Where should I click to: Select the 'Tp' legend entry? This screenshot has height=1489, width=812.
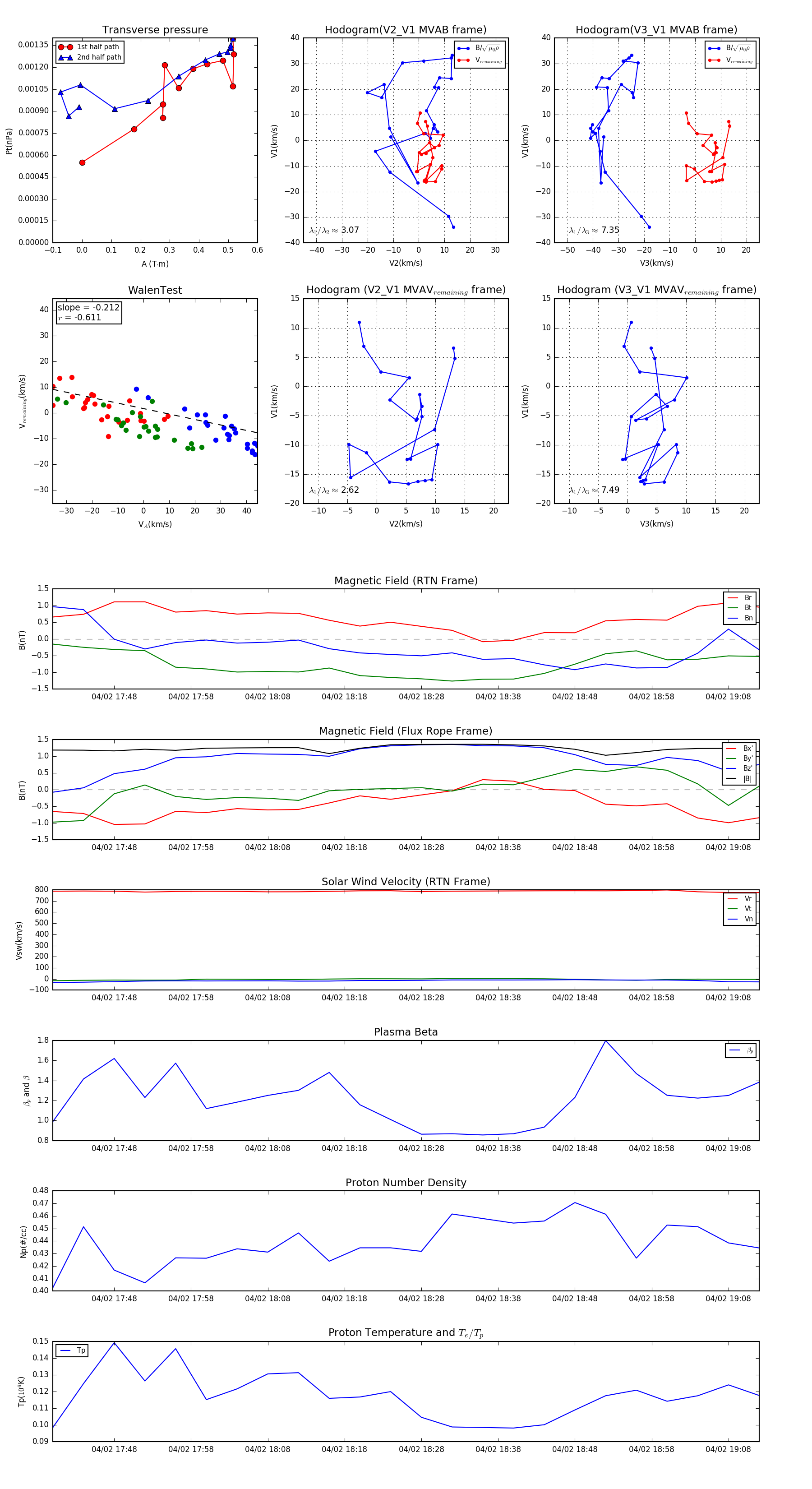73,1351
